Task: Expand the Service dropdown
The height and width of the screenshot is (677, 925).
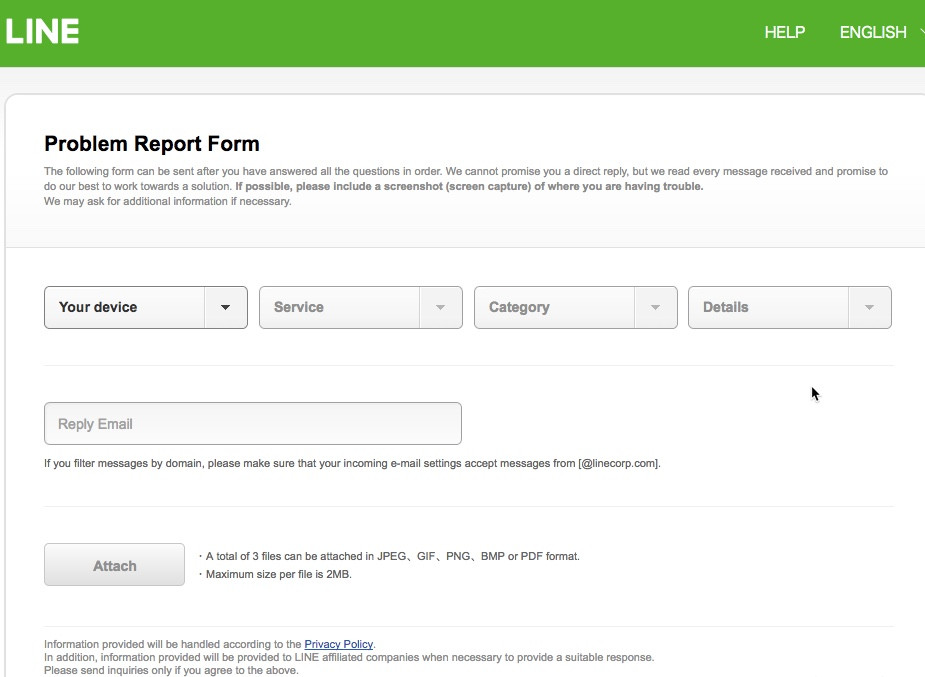Action: point(340,307)
